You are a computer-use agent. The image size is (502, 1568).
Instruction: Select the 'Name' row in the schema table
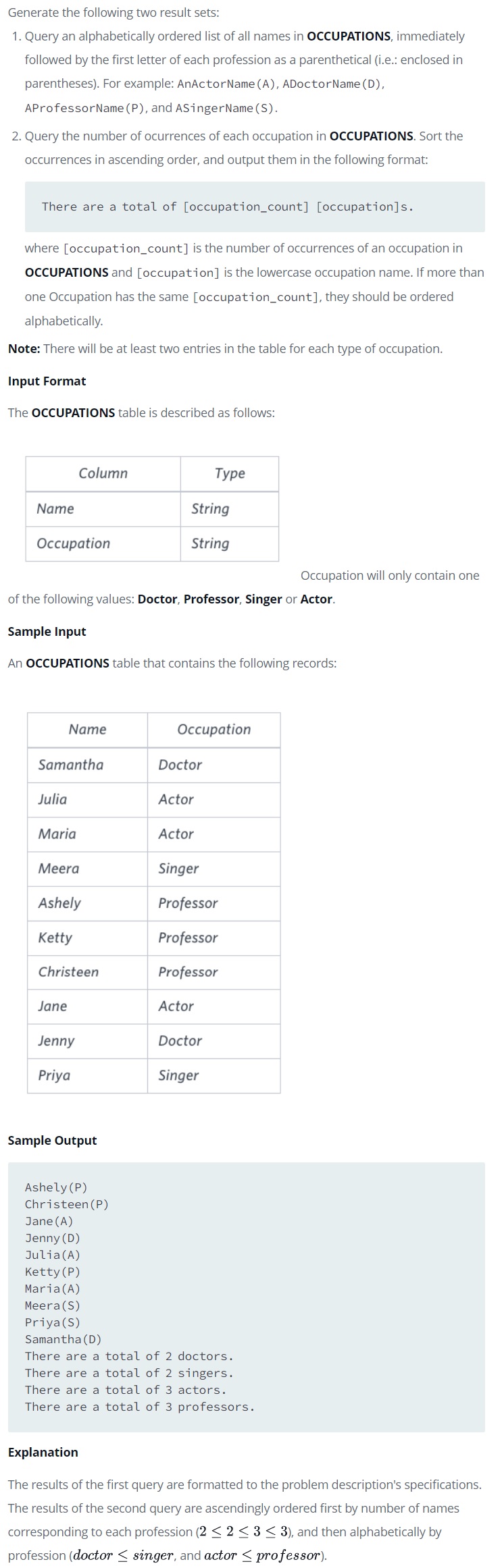152,509
